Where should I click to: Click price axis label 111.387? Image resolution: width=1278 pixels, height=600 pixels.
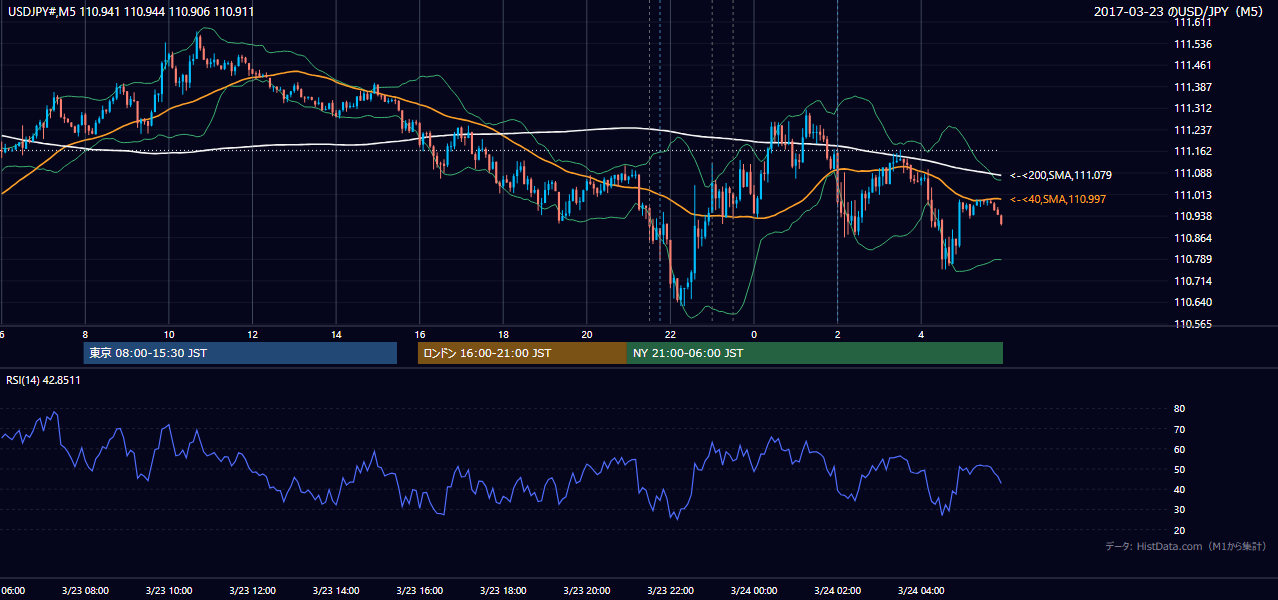pos(1193,87)
